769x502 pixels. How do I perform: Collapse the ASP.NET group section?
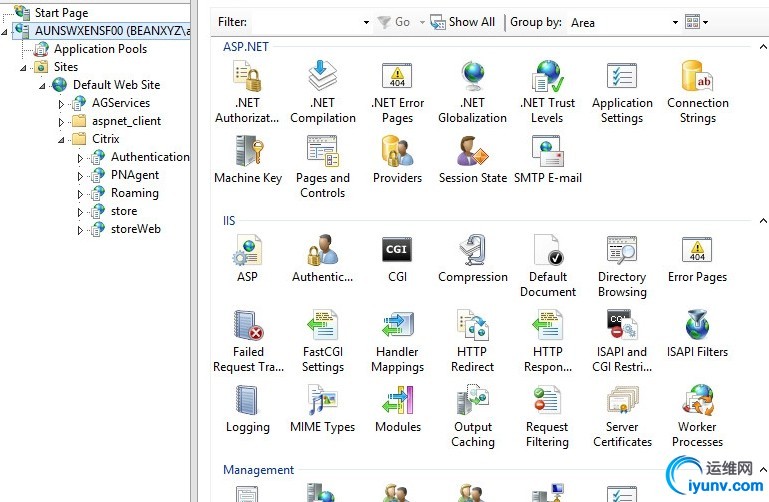tap(763, 47)
